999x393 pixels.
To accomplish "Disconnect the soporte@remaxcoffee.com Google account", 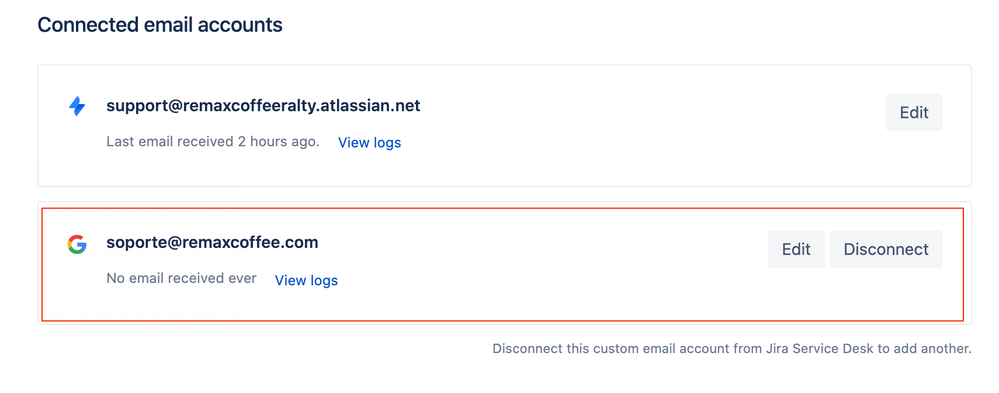I will coord(886,249).
